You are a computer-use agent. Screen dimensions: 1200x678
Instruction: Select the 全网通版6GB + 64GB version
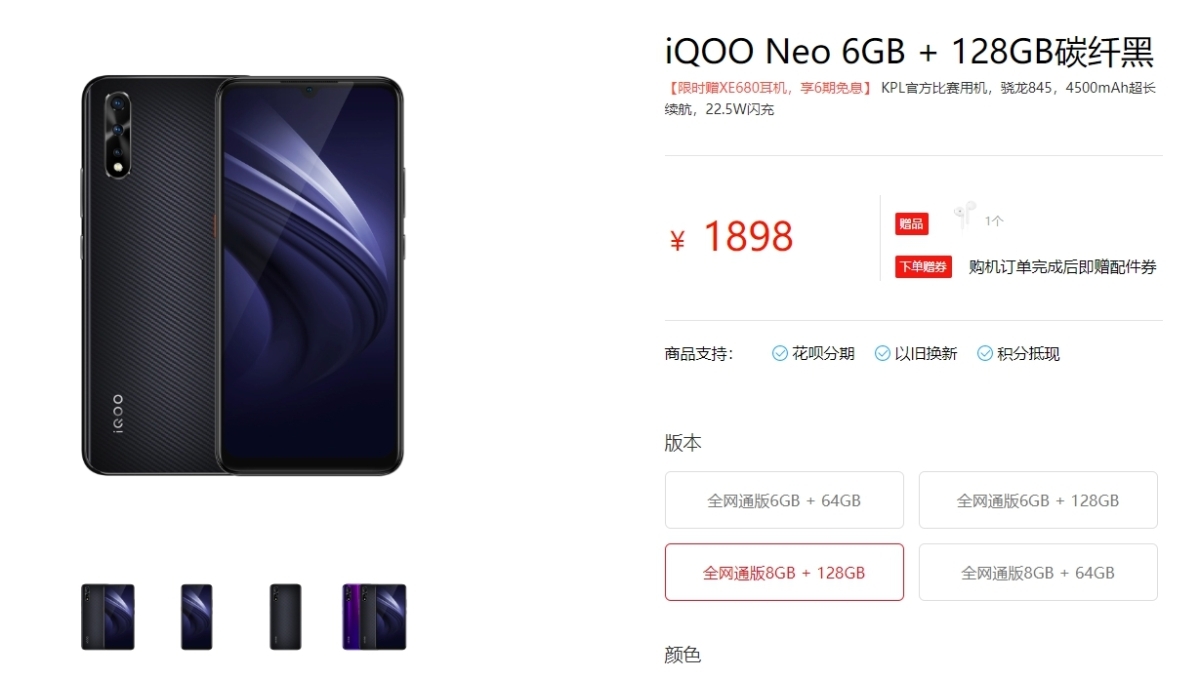pyautogui.click(x=784, y=500)
